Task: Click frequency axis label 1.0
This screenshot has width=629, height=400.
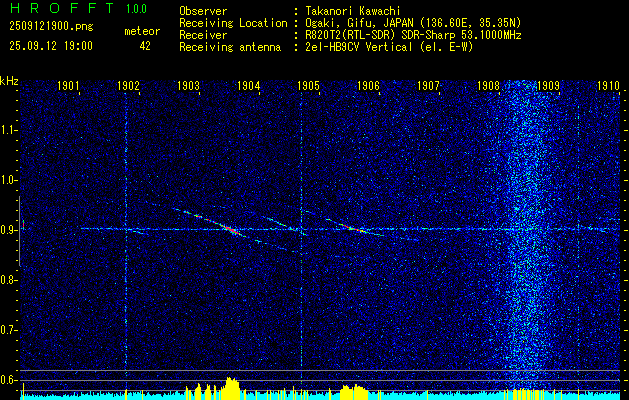Action: (9, 180)
